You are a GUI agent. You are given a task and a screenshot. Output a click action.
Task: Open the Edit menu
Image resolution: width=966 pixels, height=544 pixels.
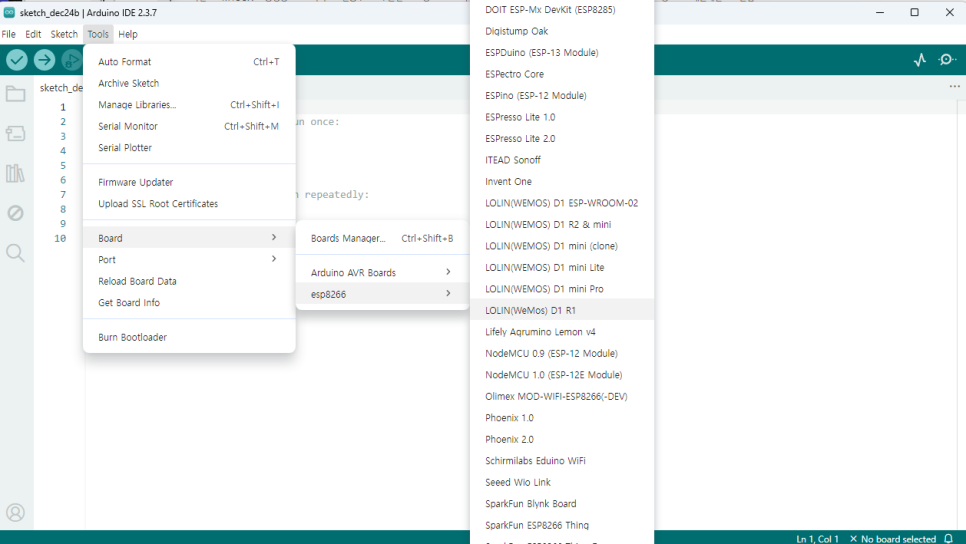[33, 35]
